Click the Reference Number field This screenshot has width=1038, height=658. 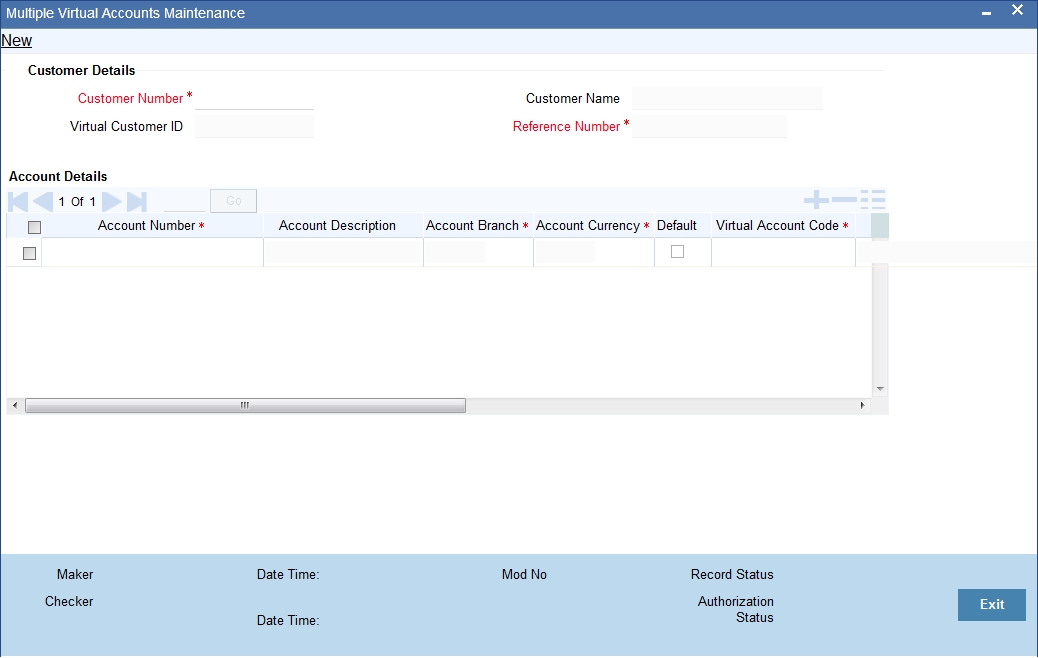tap(709, 126)
